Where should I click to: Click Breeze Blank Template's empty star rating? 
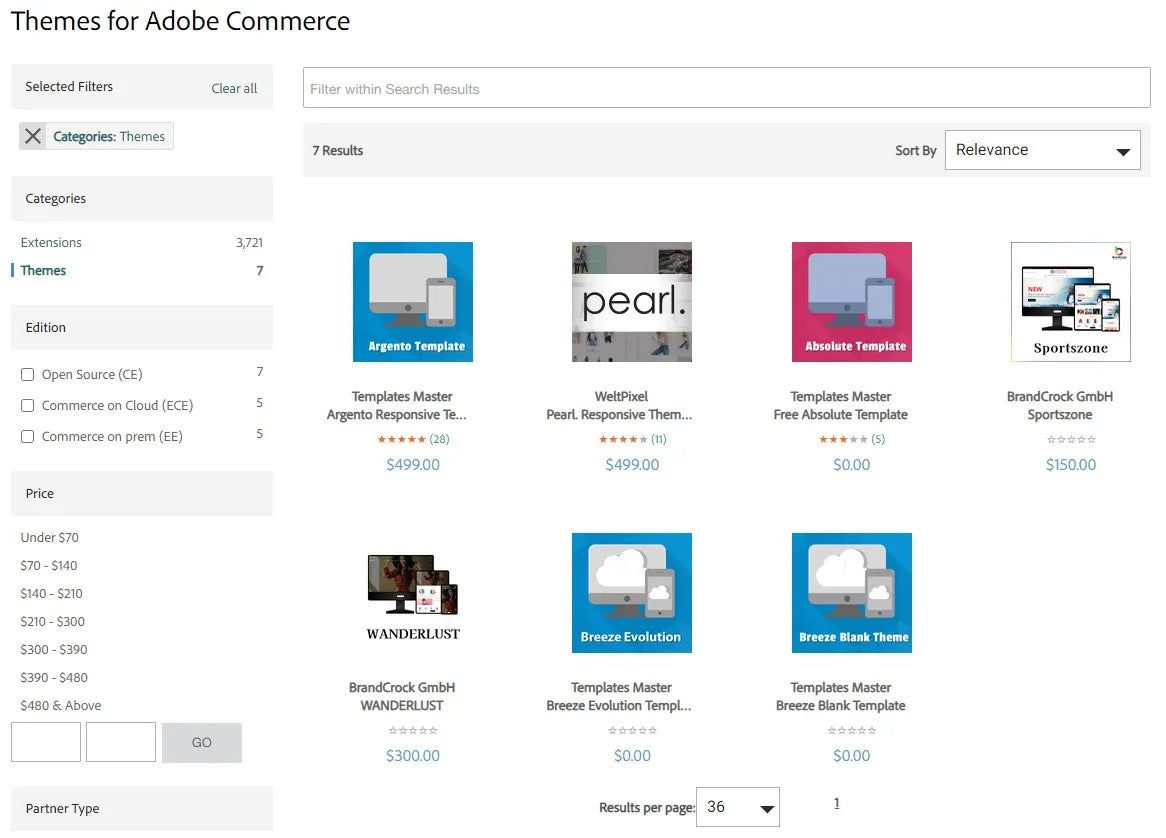pos(851,730)
